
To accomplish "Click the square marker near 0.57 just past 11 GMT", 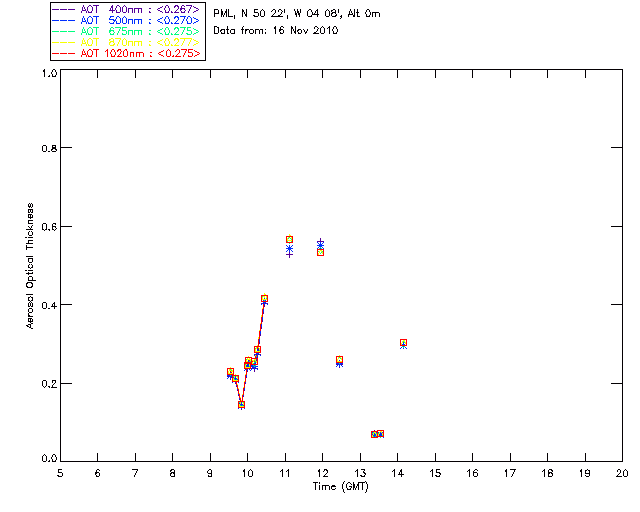I will [x=289, y=240].
